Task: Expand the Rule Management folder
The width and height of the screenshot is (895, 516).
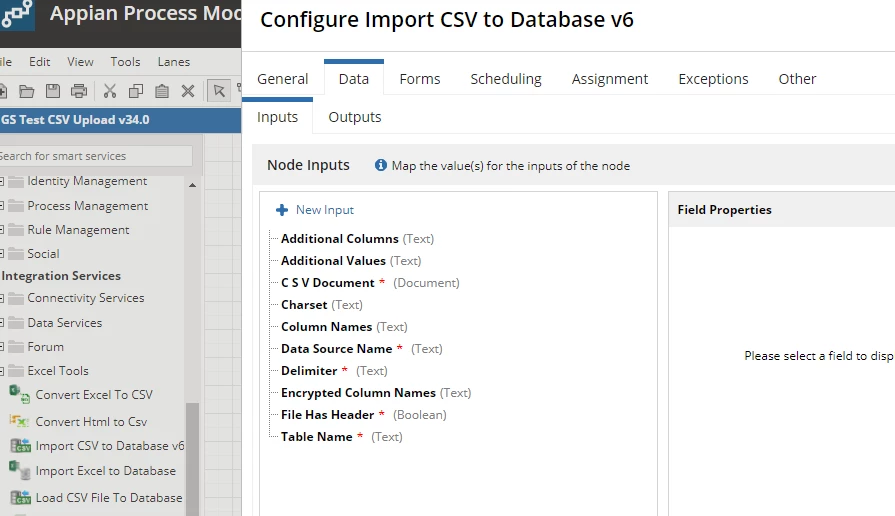Action: coord(2,229)
